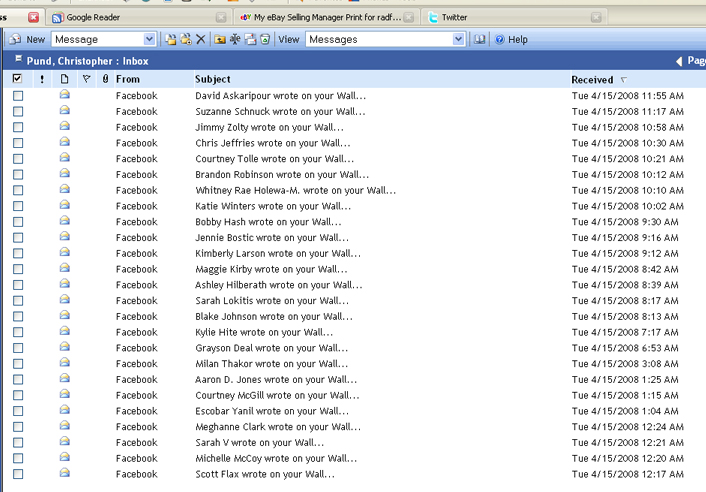The height and width of the screenshot is (492, 706).
Task: Click envelope icon of Chris Jeffries message
Action: coord(65,142)
